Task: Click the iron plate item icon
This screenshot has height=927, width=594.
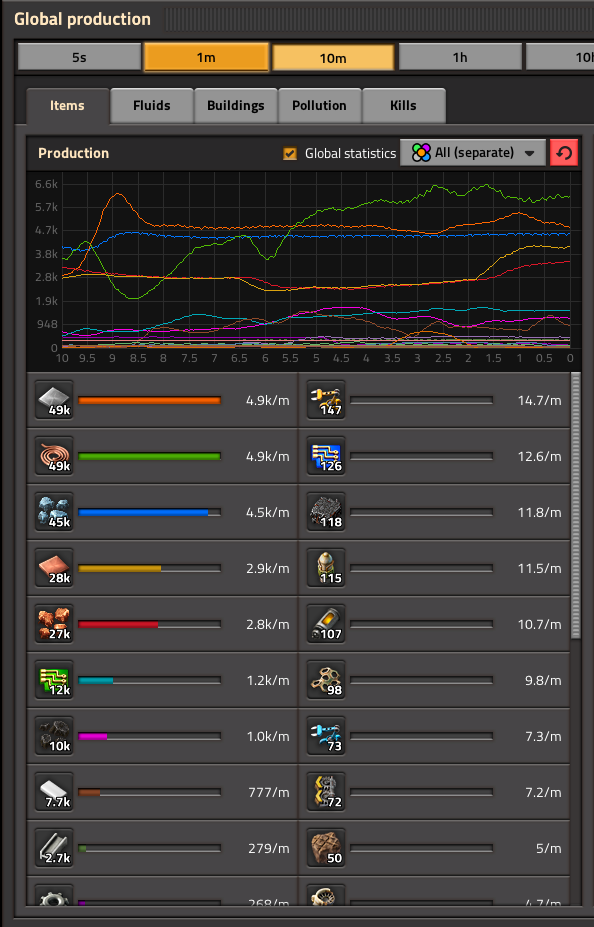Action: click(x=54, y=400)
